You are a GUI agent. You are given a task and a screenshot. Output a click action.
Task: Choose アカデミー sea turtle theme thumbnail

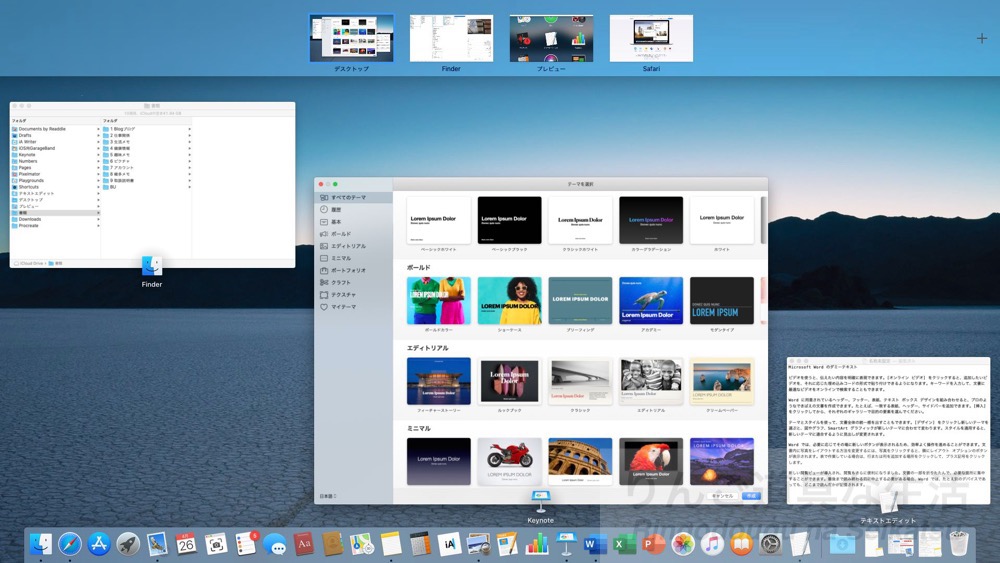[x=651, y=301]
